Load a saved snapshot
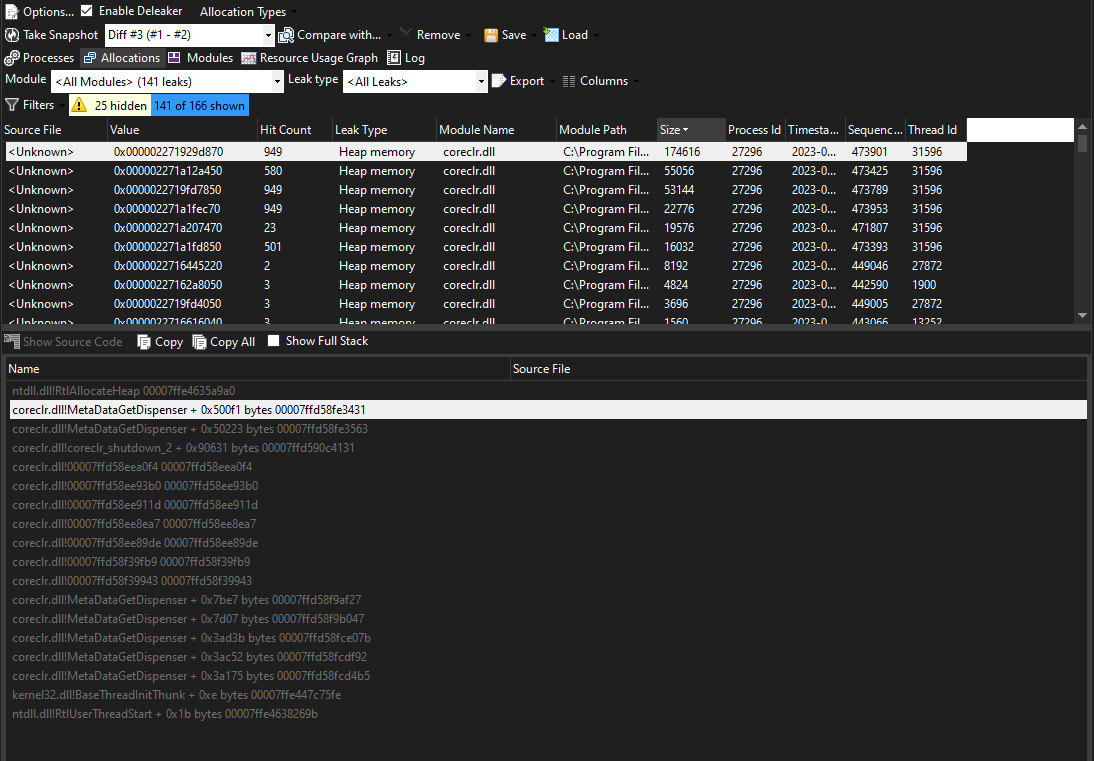The height and width of the screenshot is (761, 1094). tap(567, 34)
